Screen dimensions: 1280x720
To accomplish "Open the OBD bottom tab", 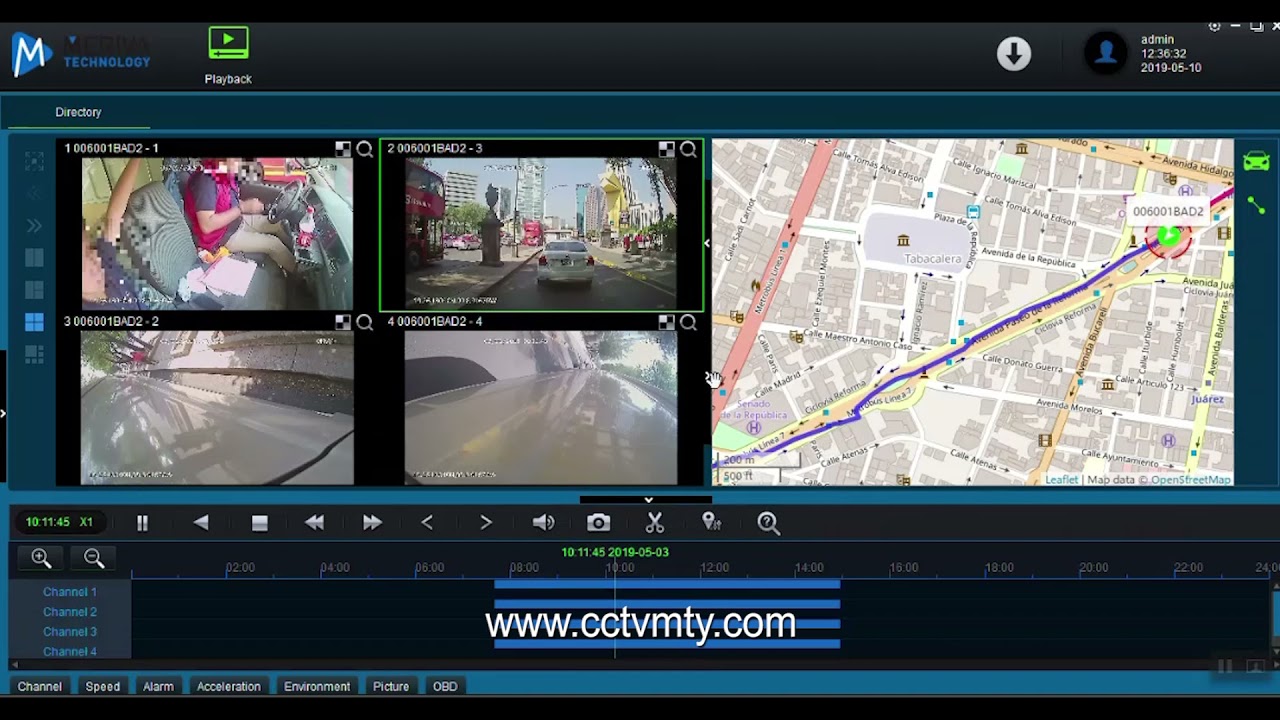I will click(x=445, y=687).
